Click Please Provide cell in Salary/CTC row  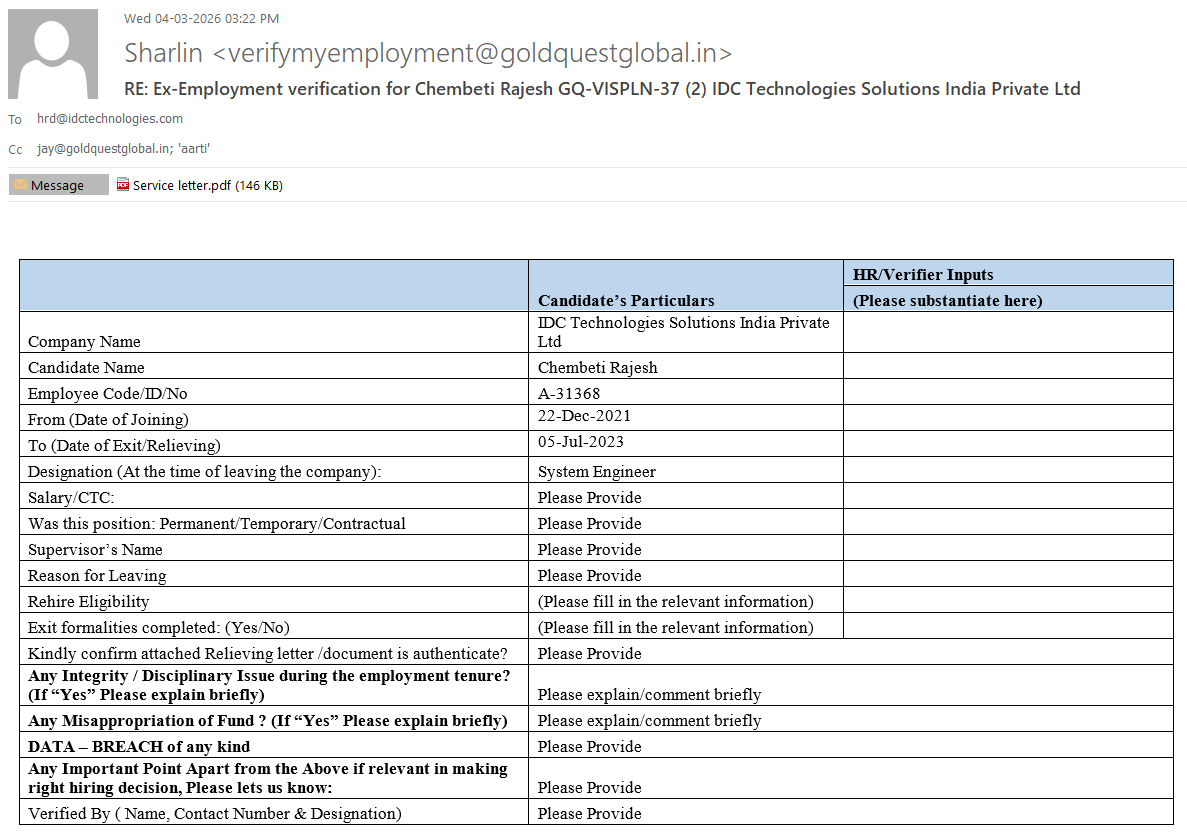590,497
